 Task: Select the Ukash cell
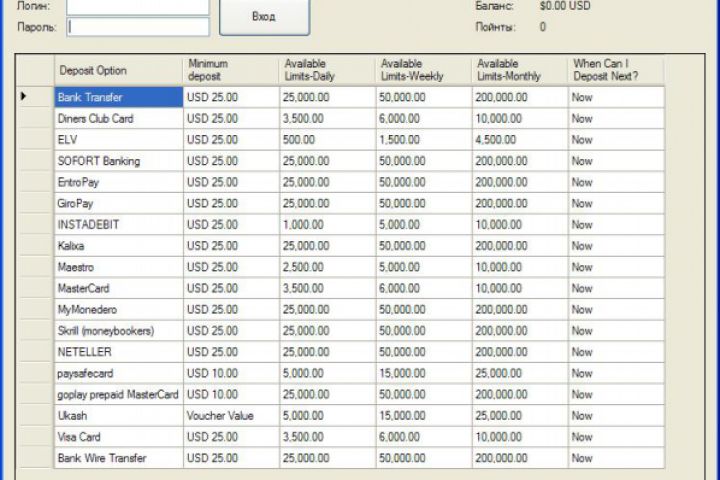point(118,416)
